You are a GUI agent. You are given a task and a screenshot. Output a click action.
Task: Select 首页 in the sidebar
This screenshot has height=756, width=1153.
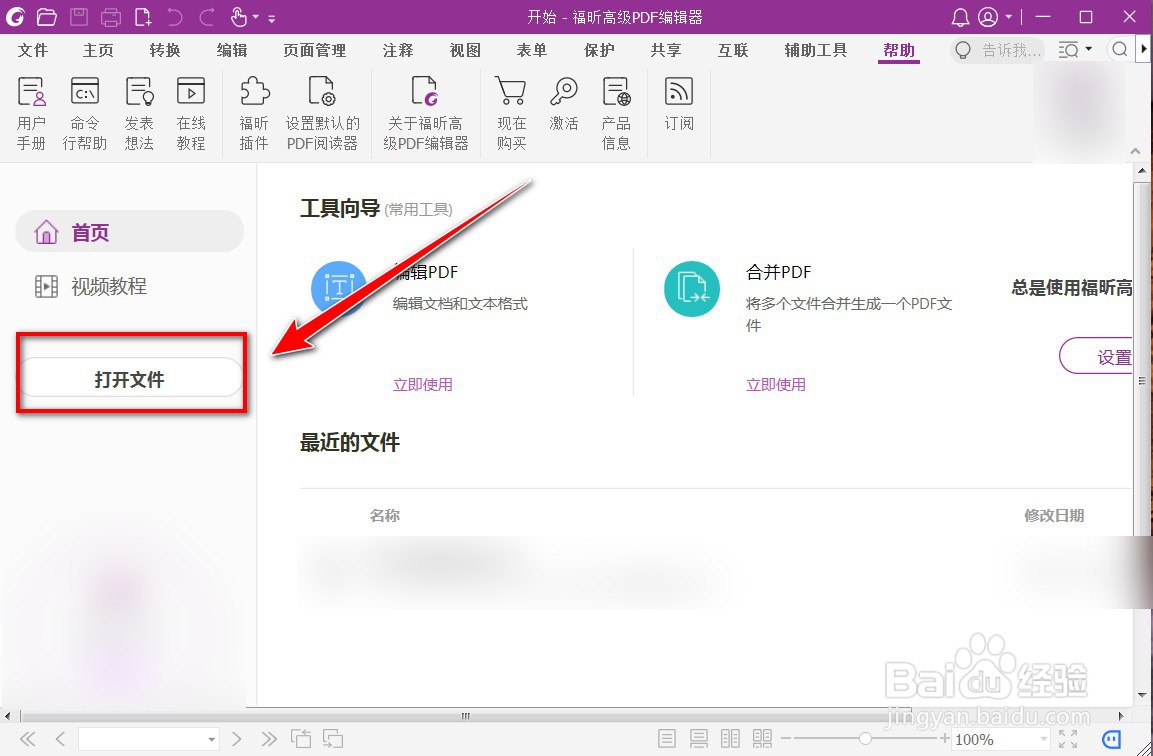[x=129, y=232]
